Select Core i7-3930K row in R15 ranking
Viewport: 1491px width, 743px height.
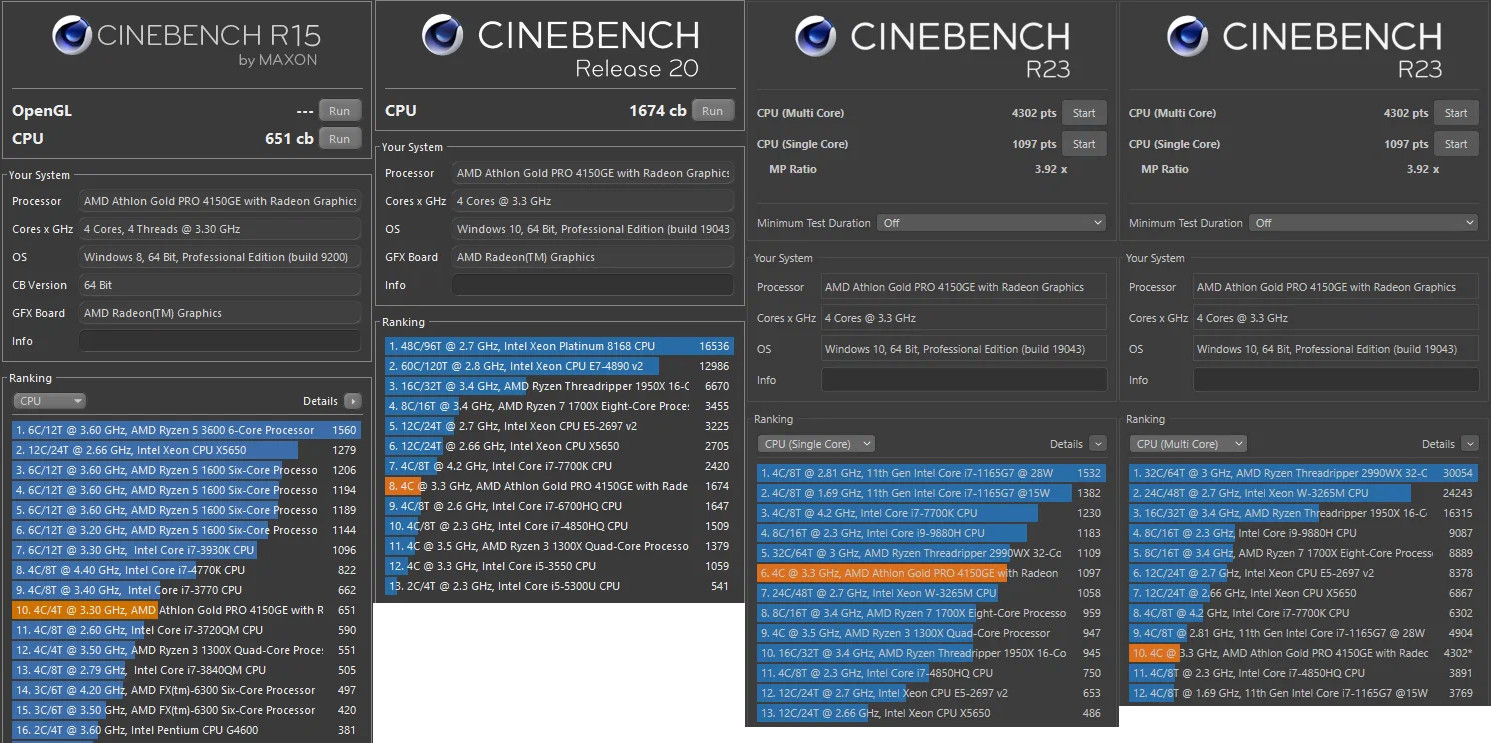coord(187,550)
